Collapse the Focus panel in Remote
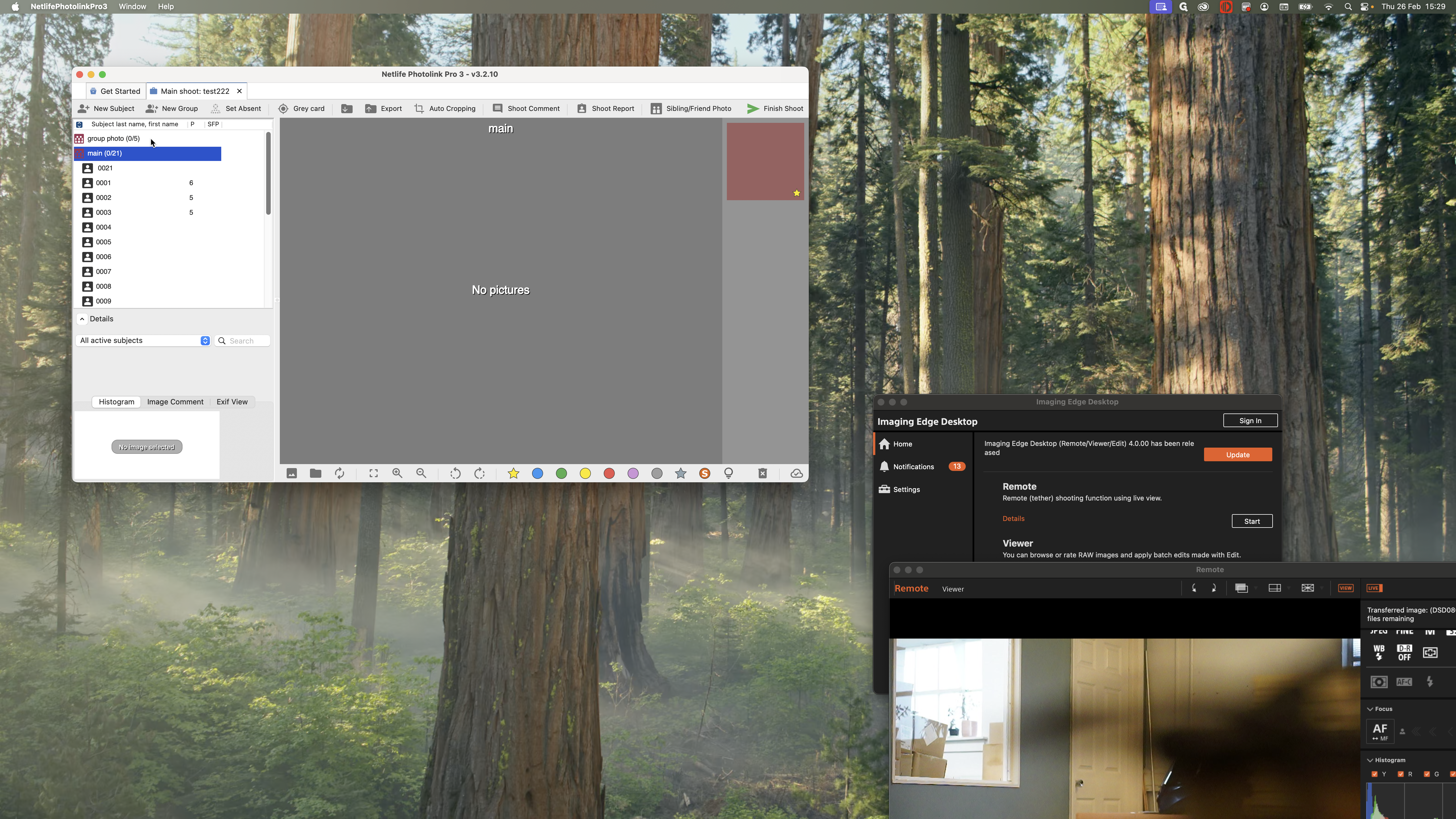The width and height of the screenshot is (1456, 819). pyautogui.click(x=1370, y=709)
